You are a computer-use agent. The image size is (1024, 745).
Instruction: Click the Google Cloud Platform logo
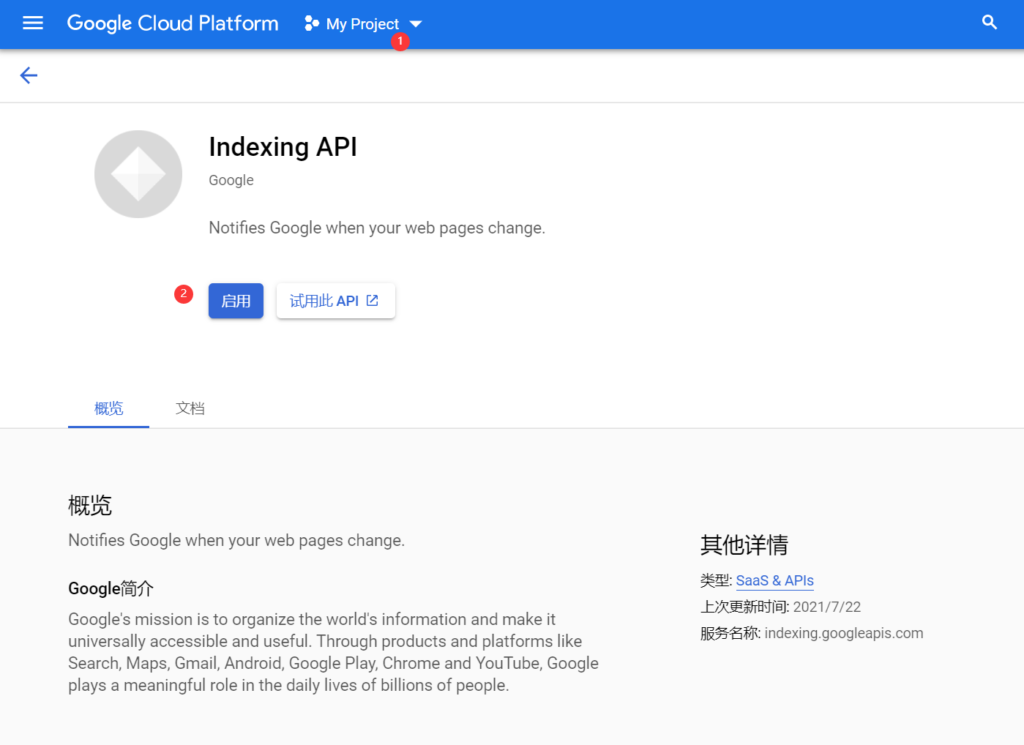coord(172,23)
